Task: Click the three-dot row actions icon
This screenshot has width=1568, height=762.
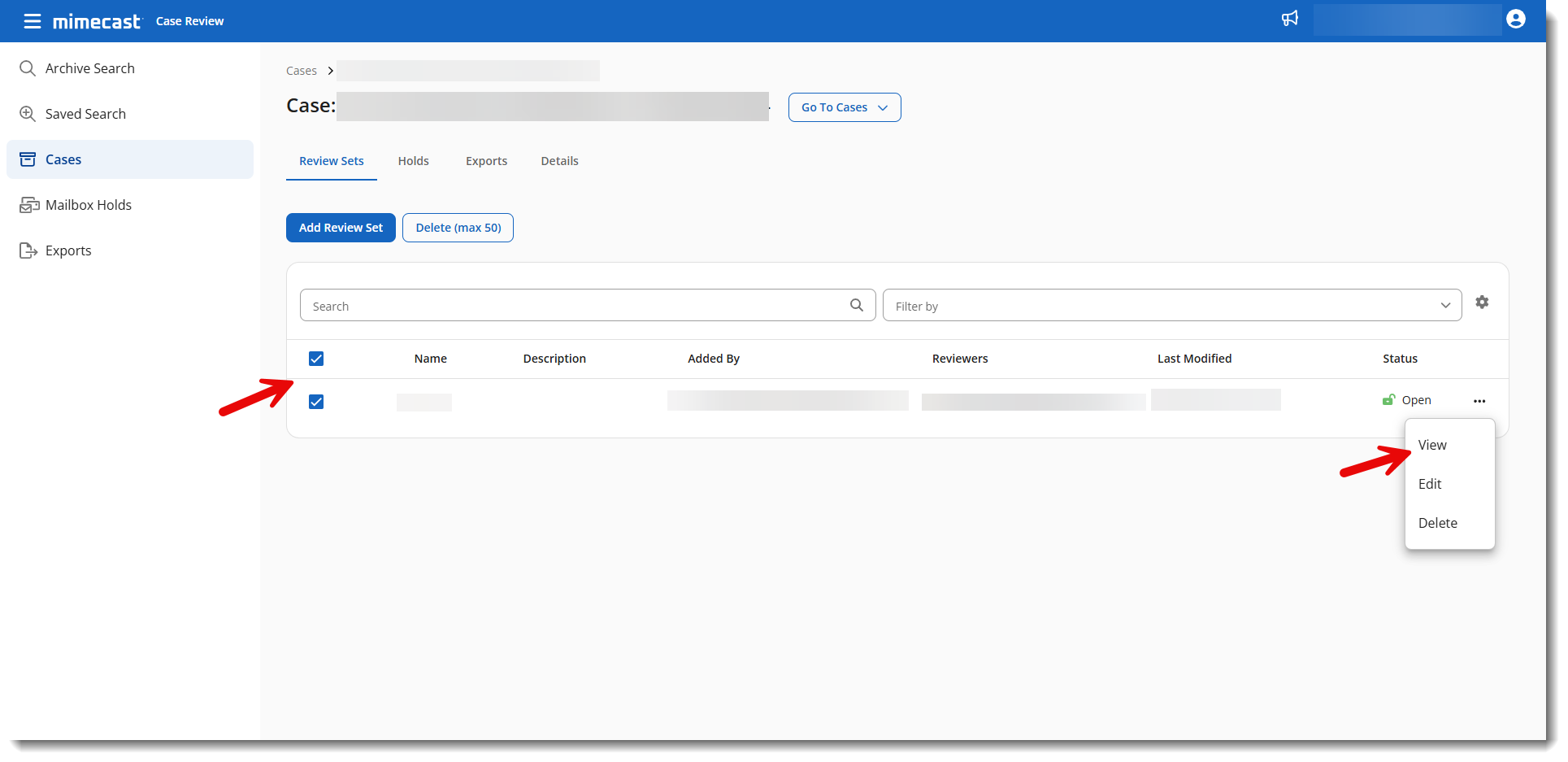Action: click(1479, 401)
